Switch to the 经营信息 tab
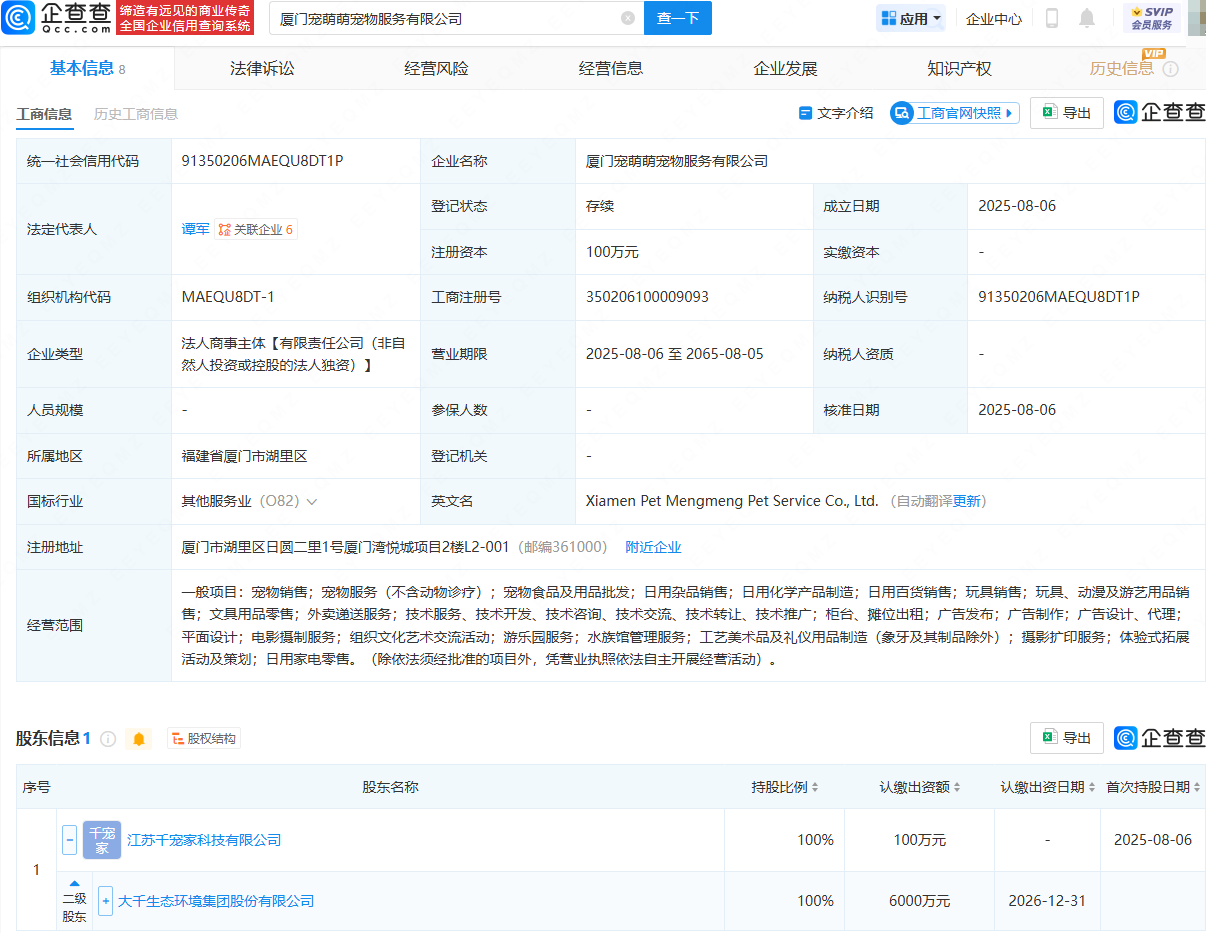Screen dimensions: 1206x933 (x=611, y=68)
